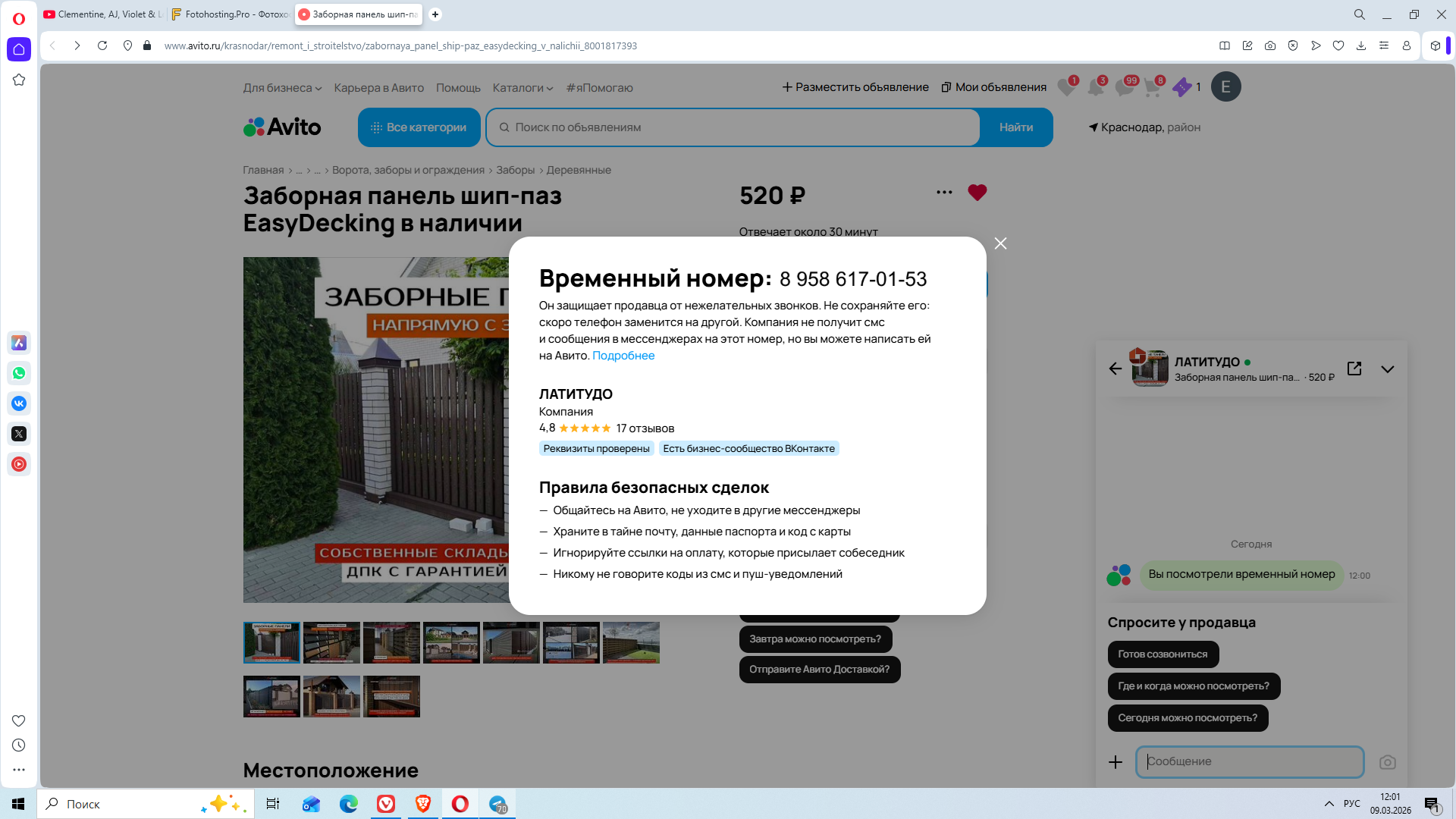Toggle the favorite heart on listing
This screenshot has width=1456, height=819.
[x=977, y=193]
